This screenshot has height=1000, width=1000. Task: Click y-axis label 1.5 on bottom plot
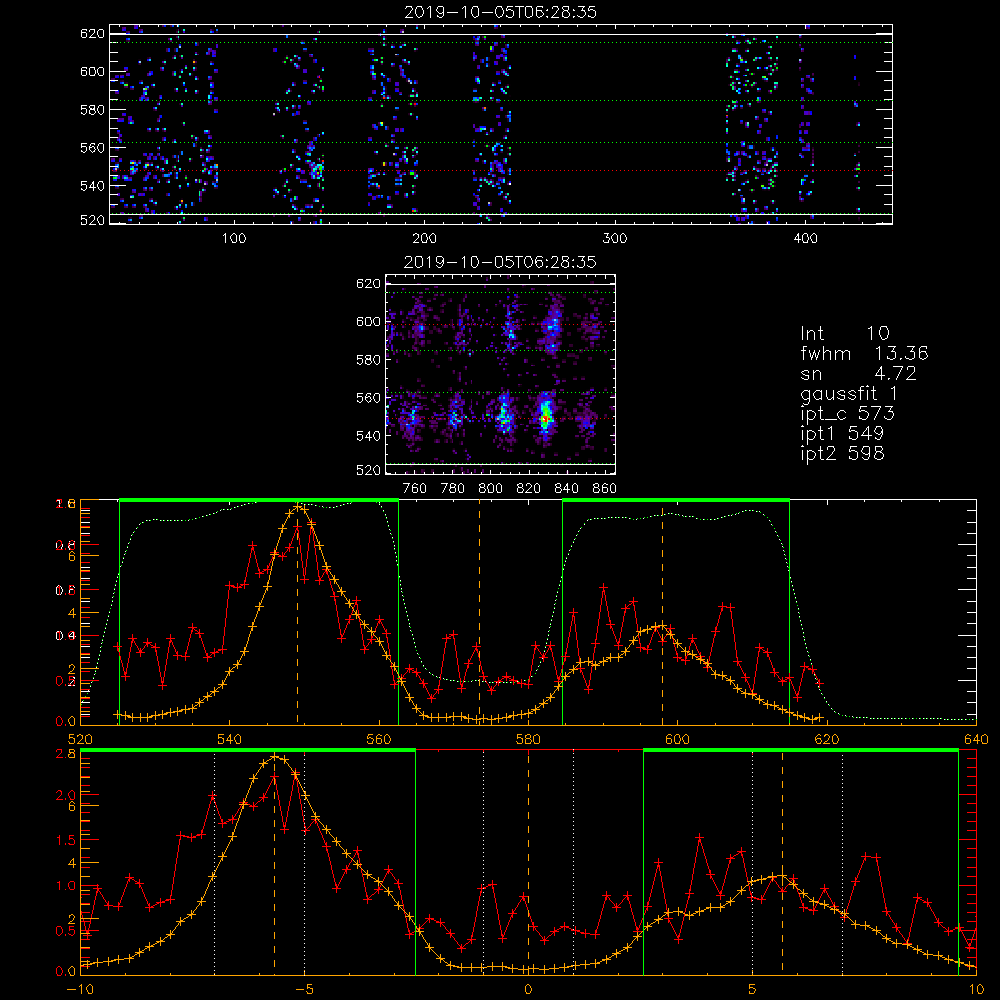[67, 840]
